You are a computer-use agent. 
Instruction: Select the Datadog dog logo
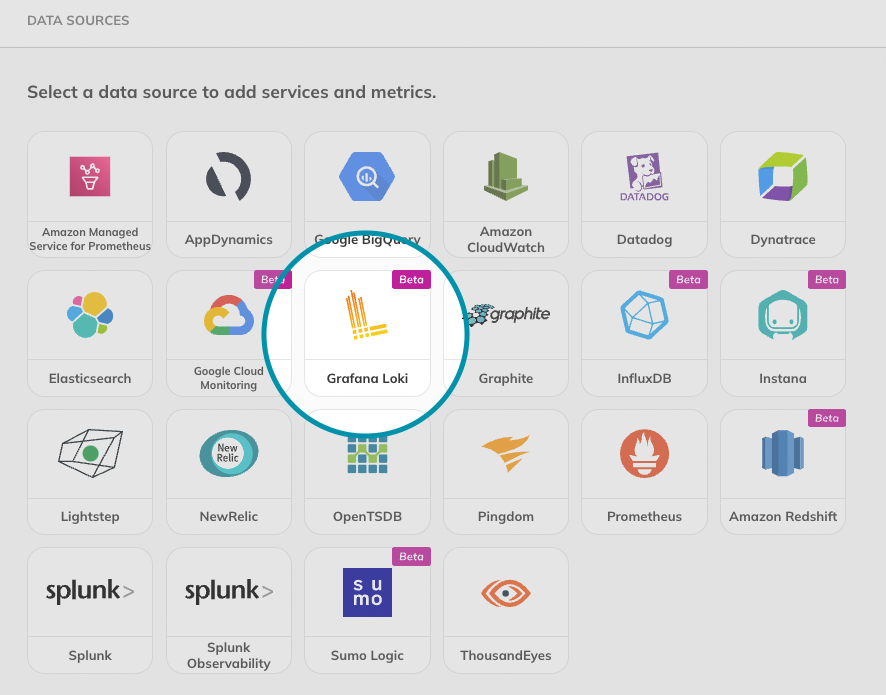644,177
